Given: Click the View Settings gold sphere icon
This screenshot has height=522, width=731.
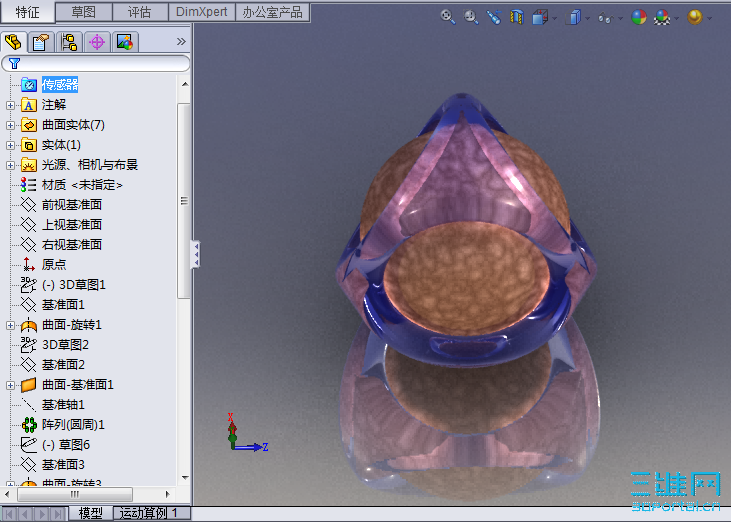Looking at the screenshot, I should (695, 17).
